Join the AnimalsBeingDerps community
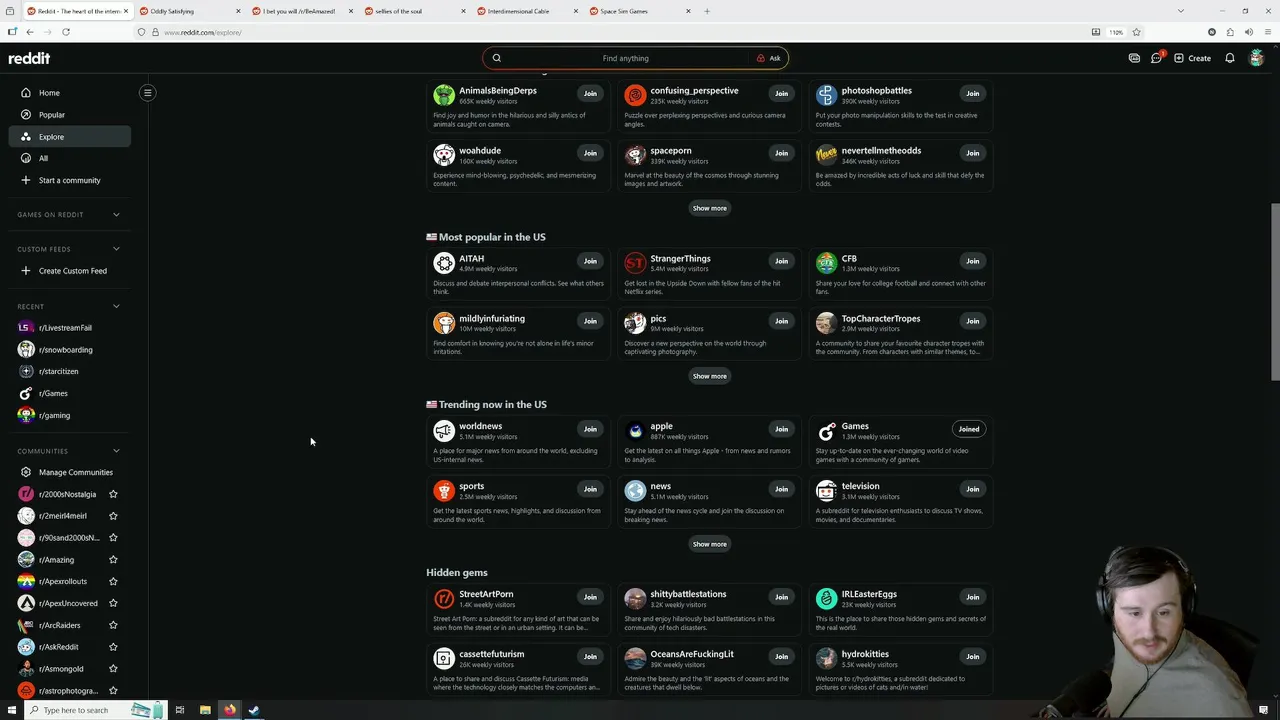 pos(590,93)
